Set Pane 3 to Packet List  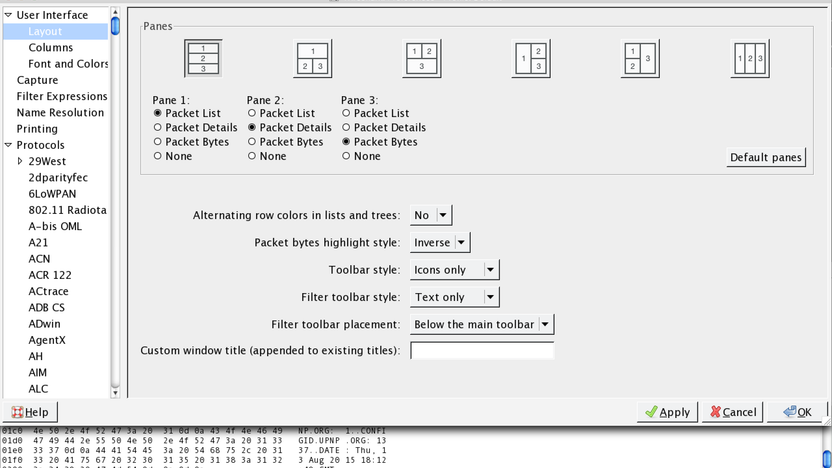pyautogui.click(x=376, y=113)
